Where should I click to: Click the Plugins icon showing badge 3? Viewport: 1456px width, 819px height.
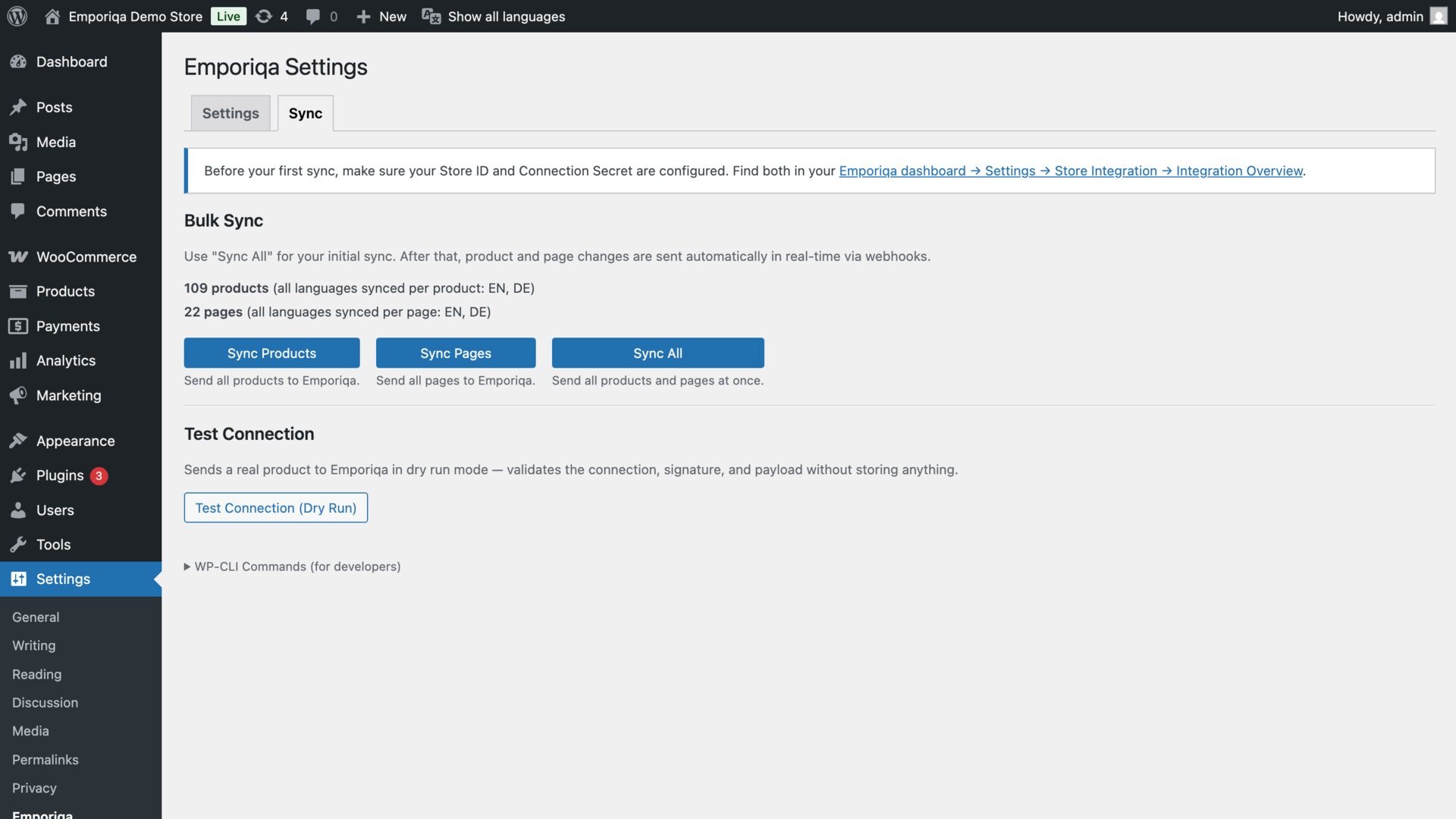[18, 475]
